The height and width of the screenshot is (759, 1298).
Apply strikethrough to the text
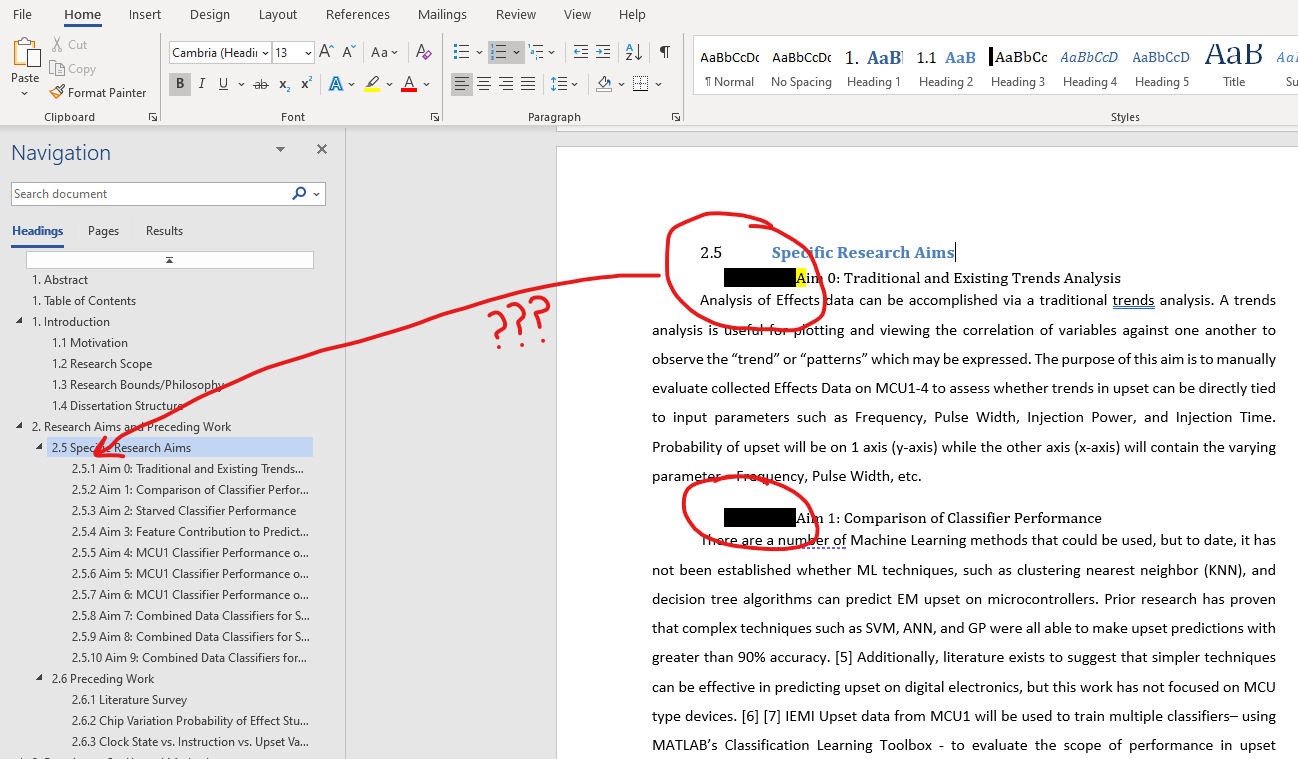pos(261,84)
